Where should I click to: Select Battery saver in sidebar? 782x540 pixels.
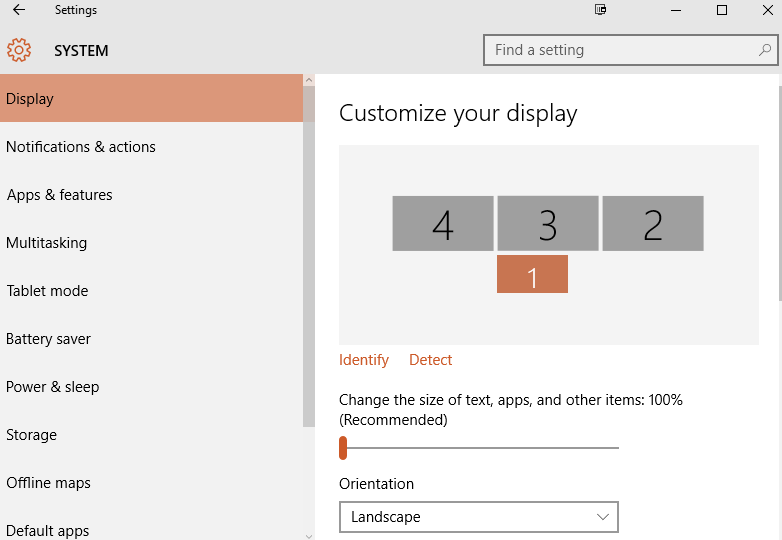point(152,339)
